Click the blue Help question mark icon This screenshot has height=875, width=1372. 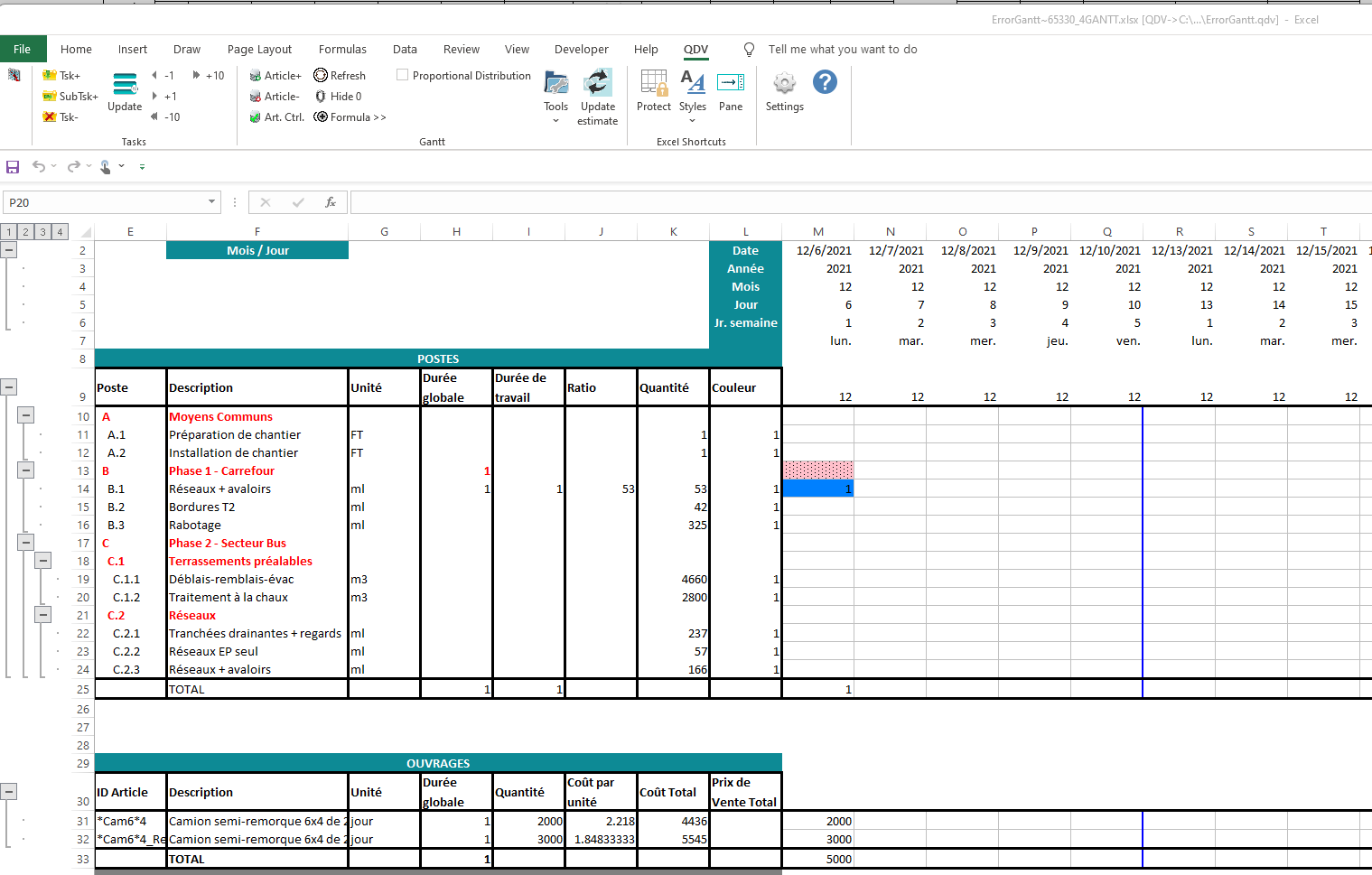coord(825,82)
